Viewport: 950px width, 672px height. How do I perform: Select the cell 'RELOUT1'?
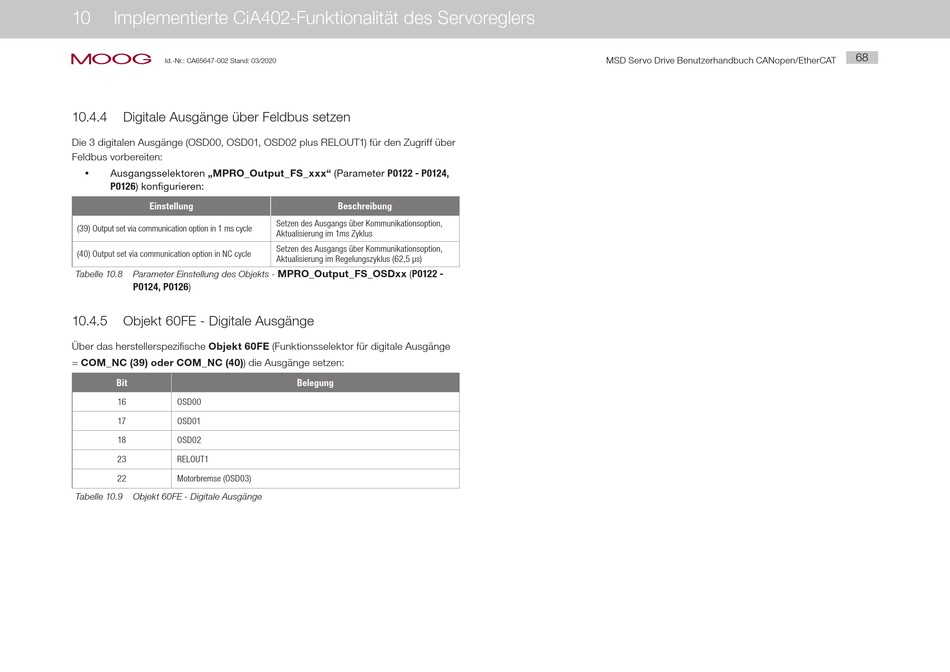click(315, 459)
